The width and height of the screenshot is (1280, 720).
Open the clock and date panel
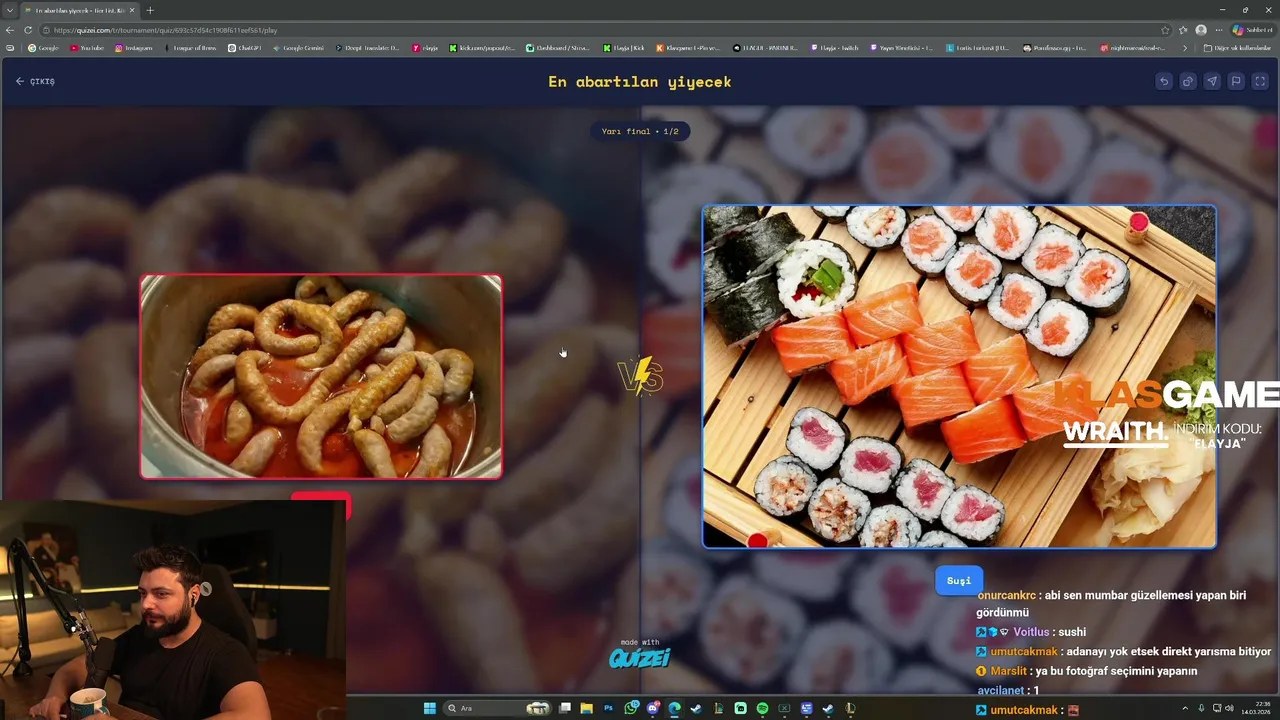coord(1258,708)
